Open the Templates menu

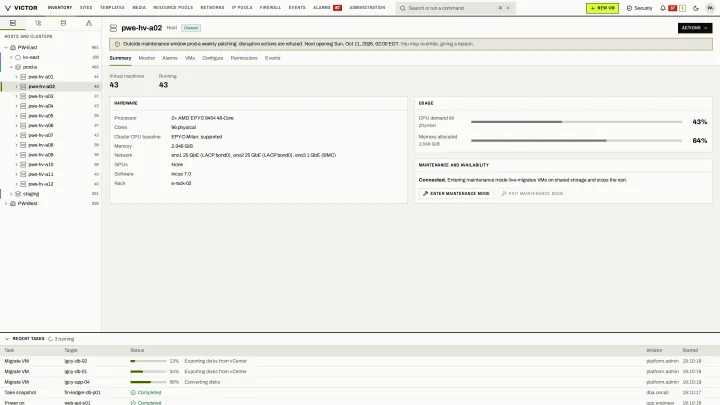click(x=112, y=8)
